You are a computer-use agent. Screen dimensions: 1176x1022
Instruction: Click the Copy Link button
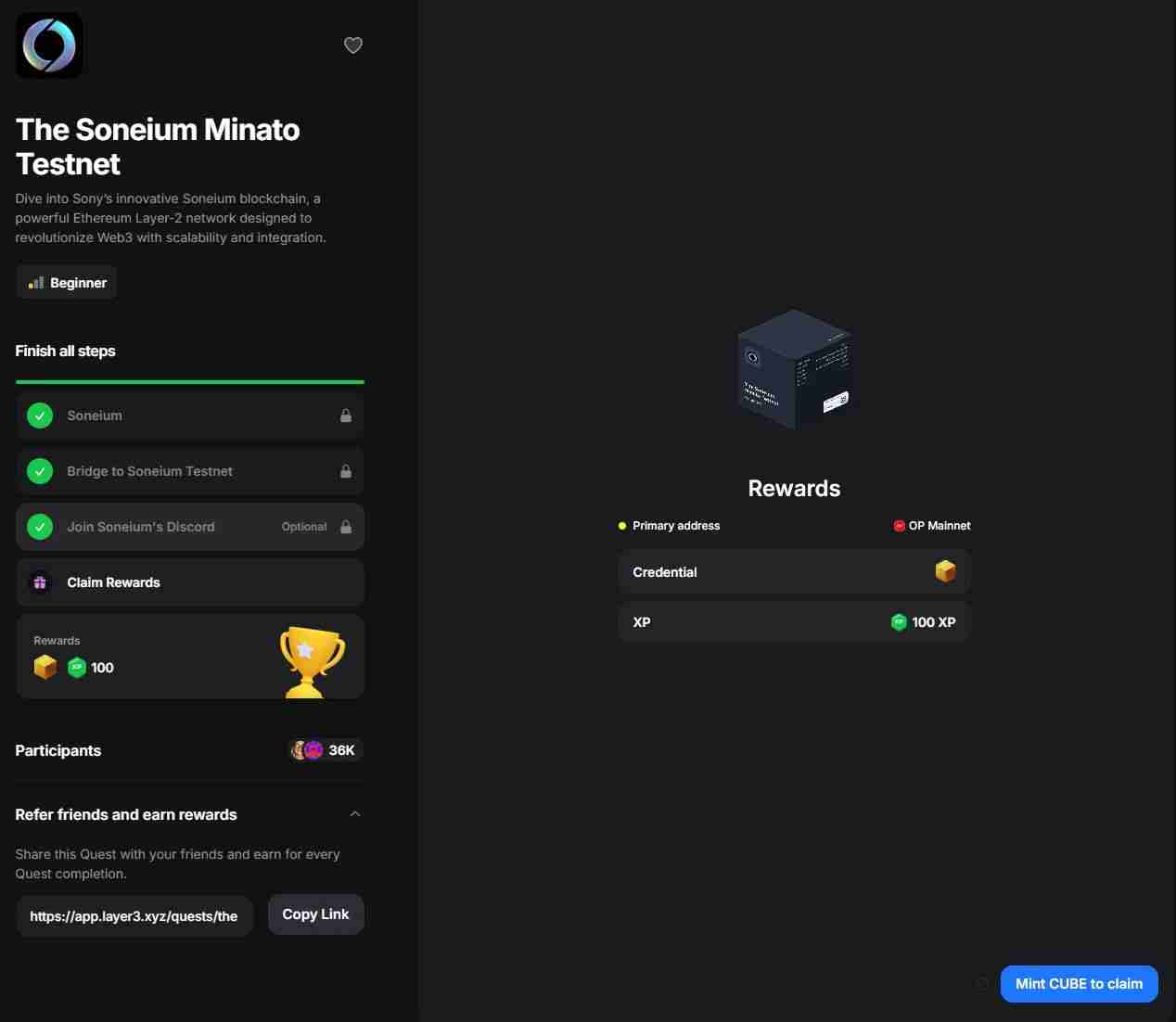315,914
